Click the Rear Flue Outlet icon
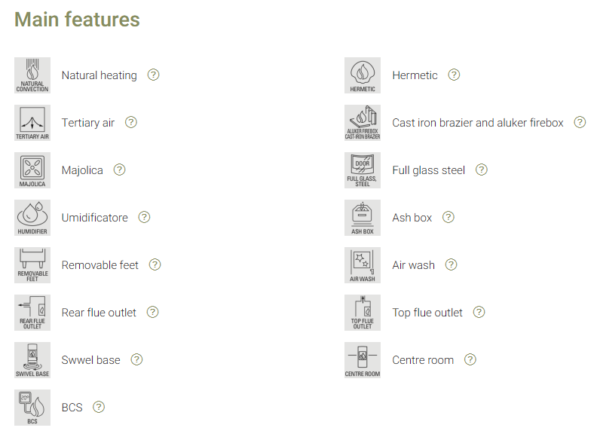 tap(32, 312)
